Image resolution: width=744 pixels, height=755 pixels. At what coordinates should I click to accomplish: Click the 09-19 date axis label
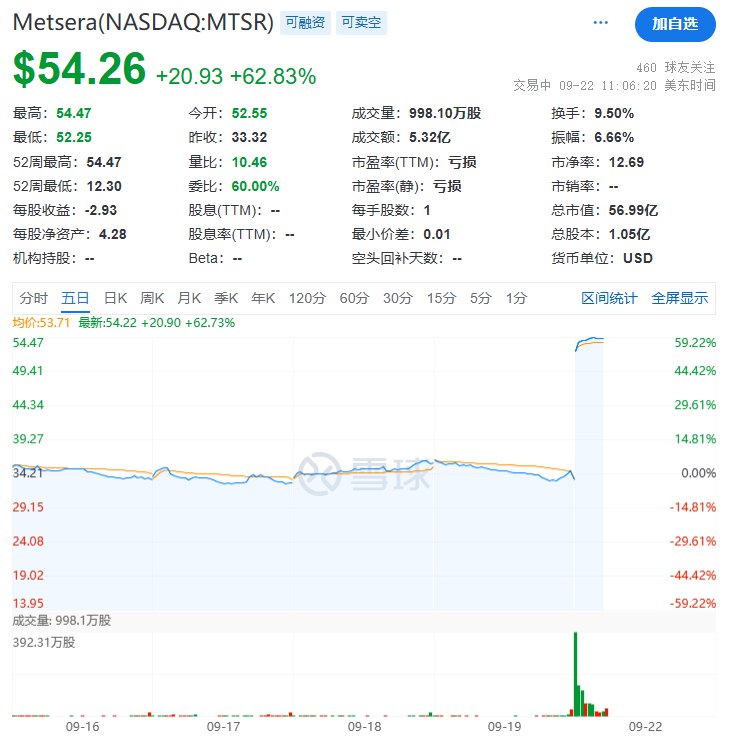click(504, 727)
